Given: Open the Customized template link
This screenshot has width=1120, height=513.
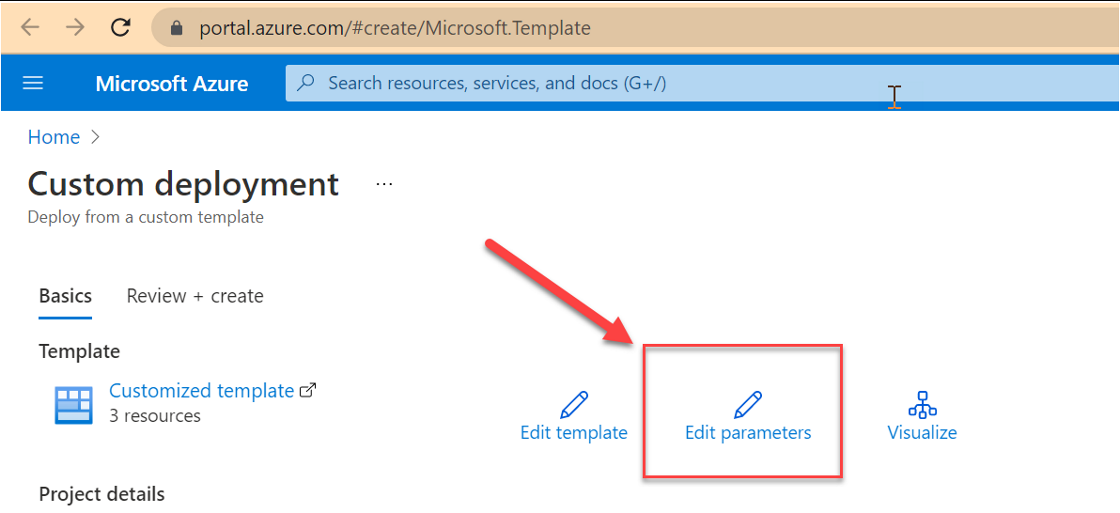Looking at the screenshot, I should coord(201,391).
